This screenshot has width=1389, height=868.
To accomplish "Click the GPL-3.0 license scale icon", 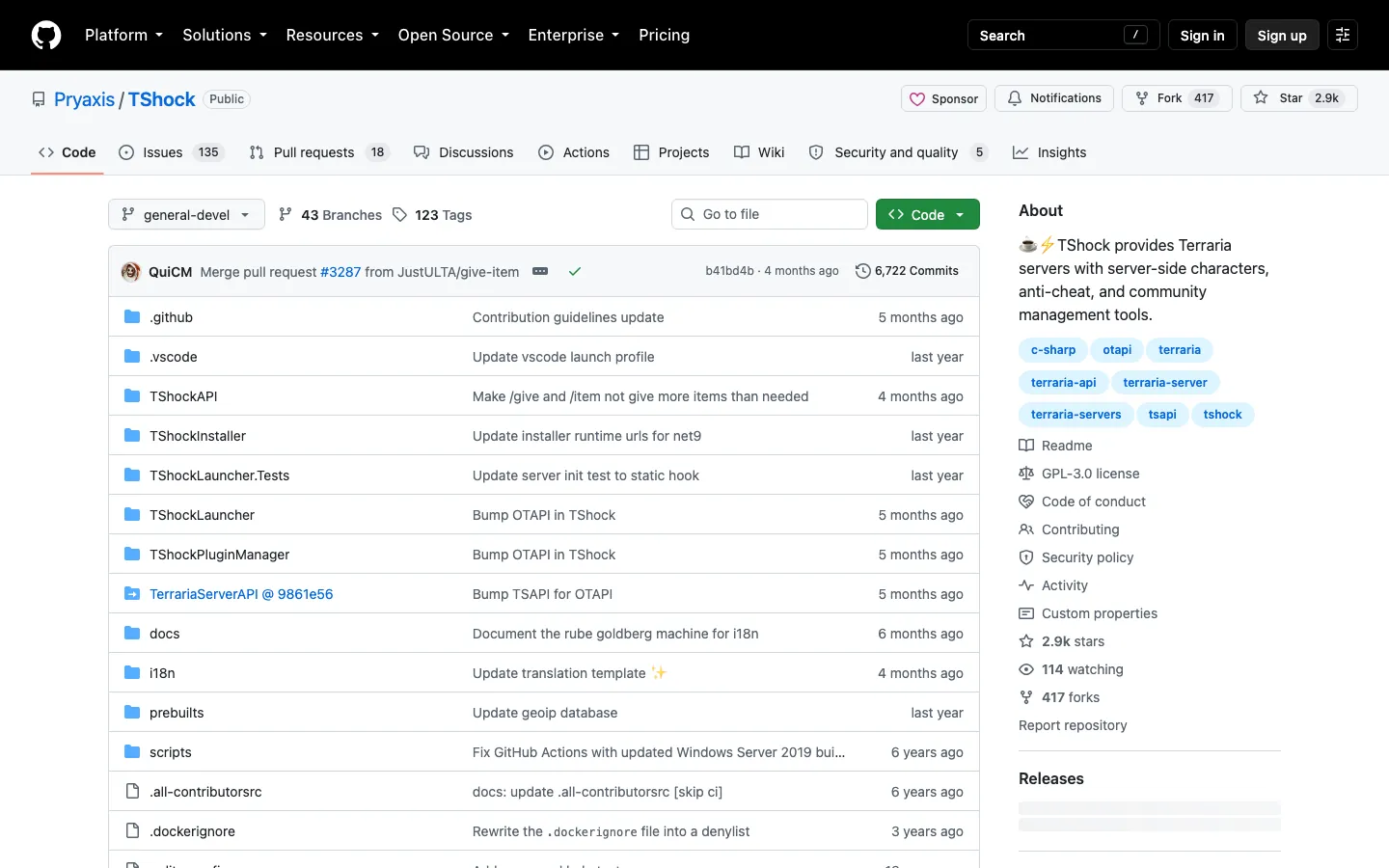I will pyautogui.click(x=1026, y=474).
